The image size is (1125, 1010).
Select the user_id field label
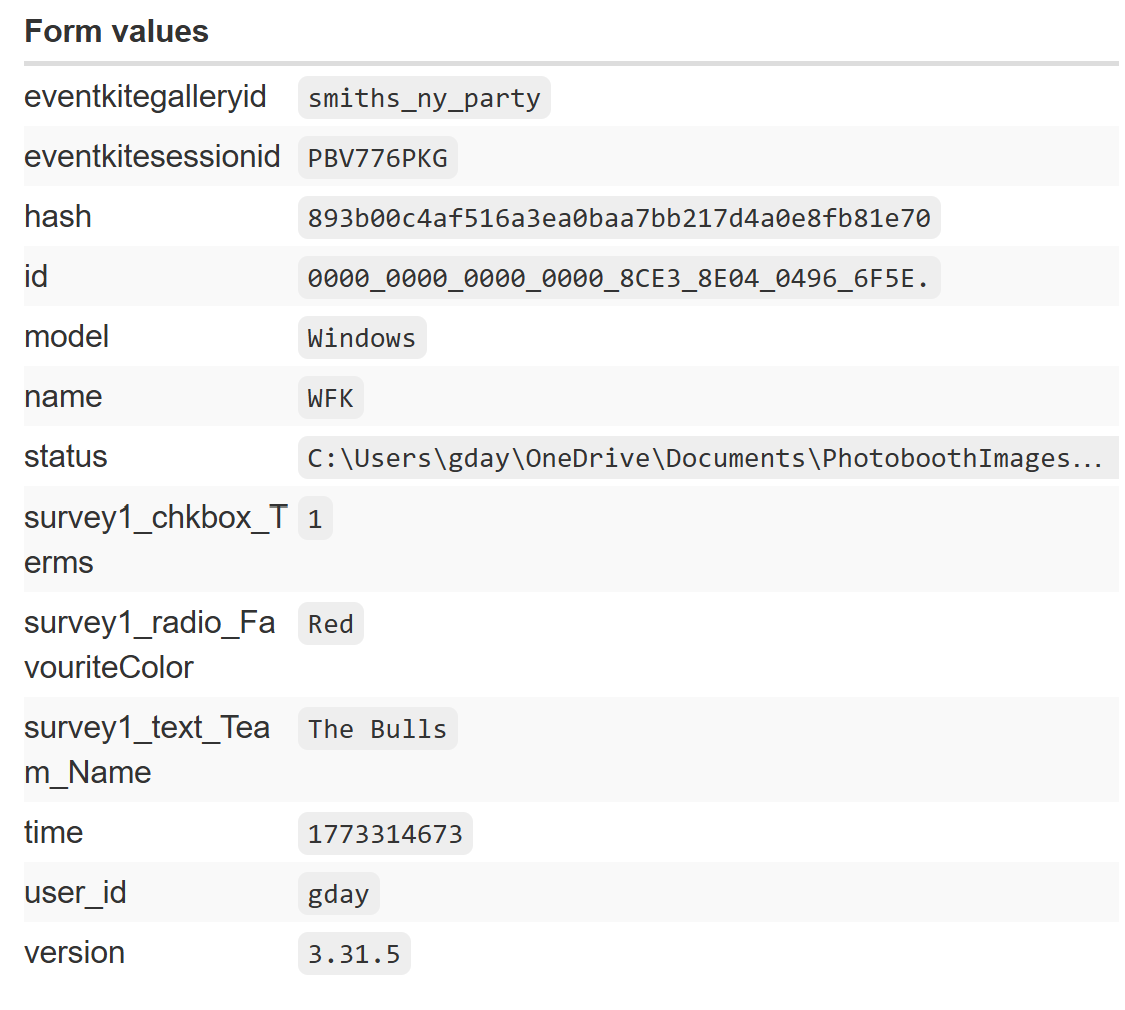click(75, 893)
